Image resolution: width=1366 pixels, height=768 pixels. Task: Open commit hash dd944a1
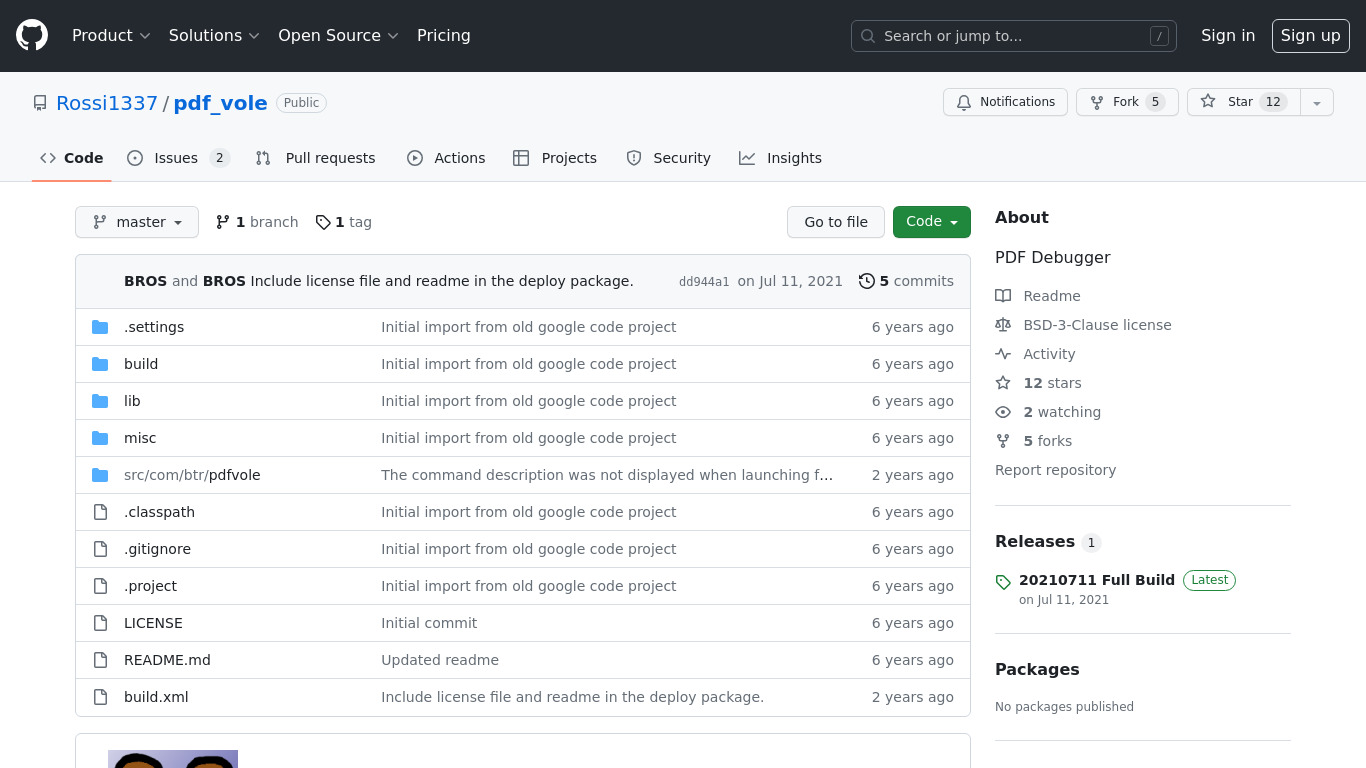tap(704, 282)
